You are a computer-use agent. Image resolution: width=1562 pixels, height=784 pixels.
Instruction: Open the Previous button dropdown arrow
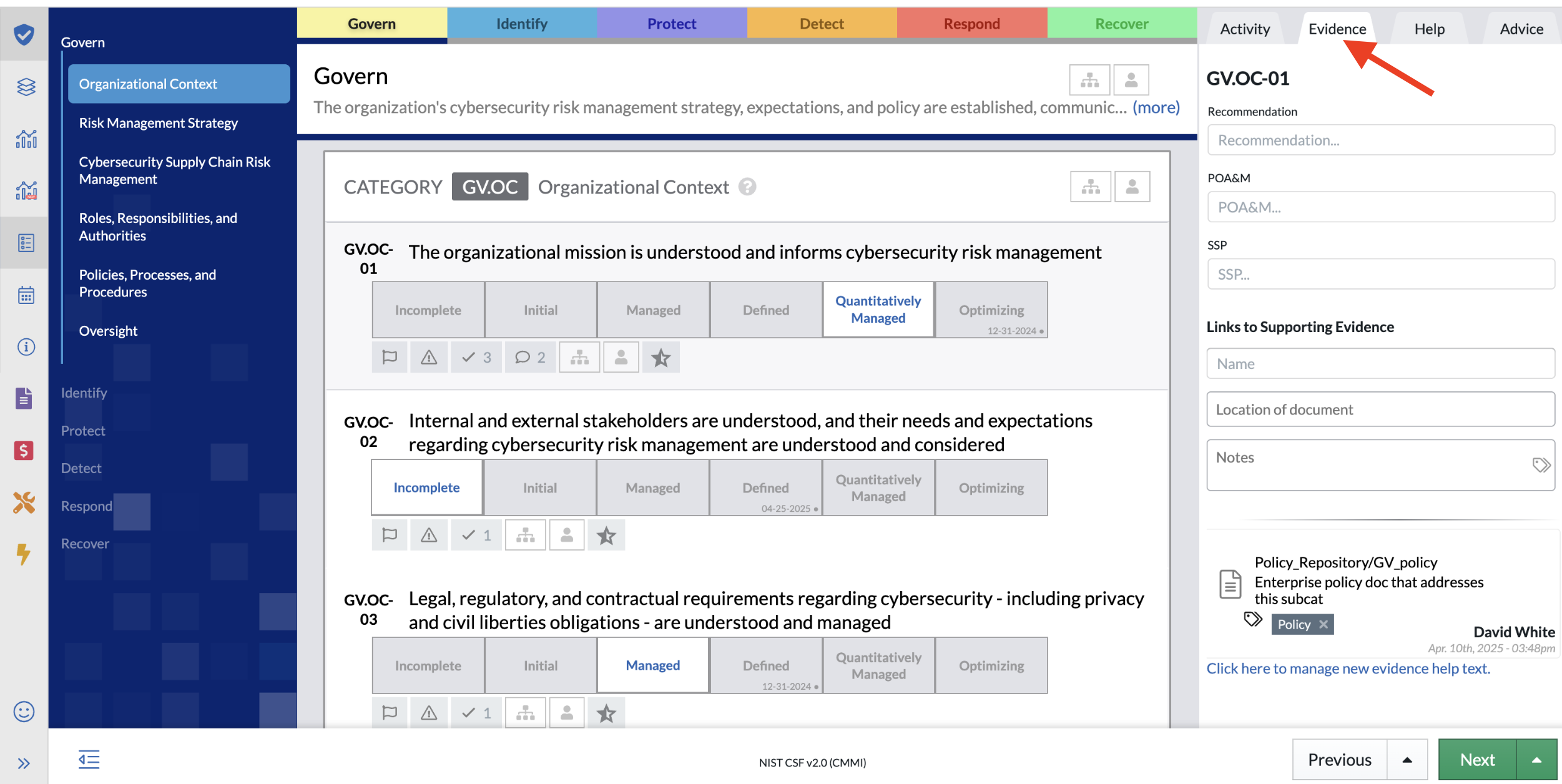click(1407, 760)
